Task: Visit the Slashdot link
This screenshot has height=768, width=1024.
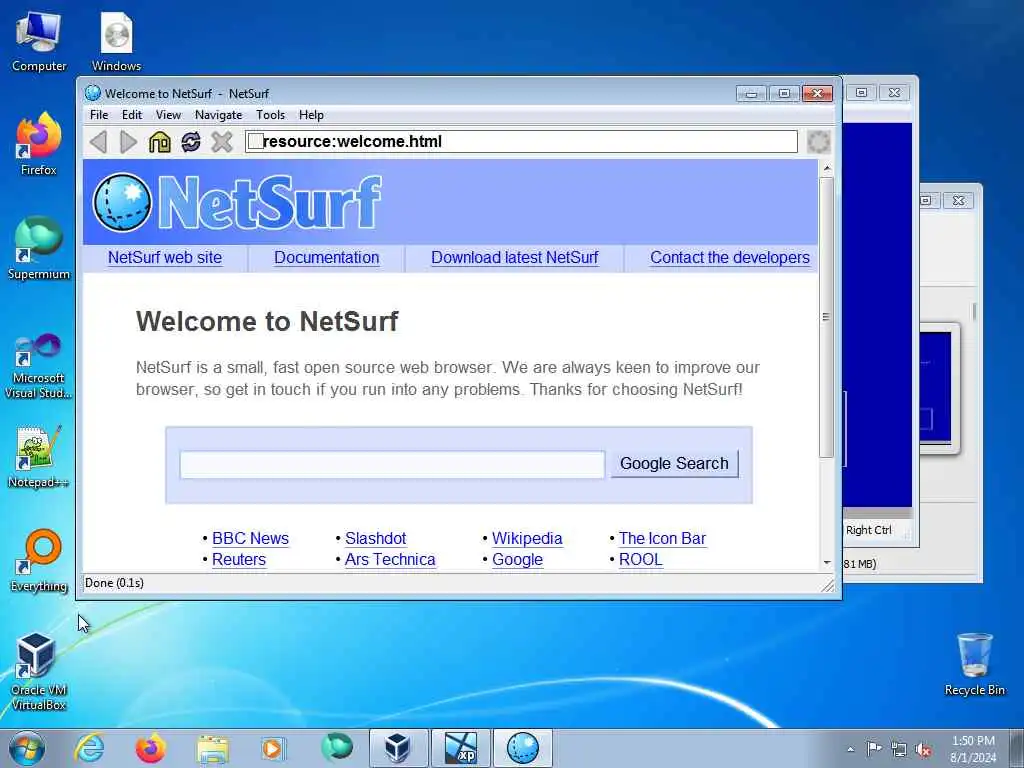Action: coord(376,538)
